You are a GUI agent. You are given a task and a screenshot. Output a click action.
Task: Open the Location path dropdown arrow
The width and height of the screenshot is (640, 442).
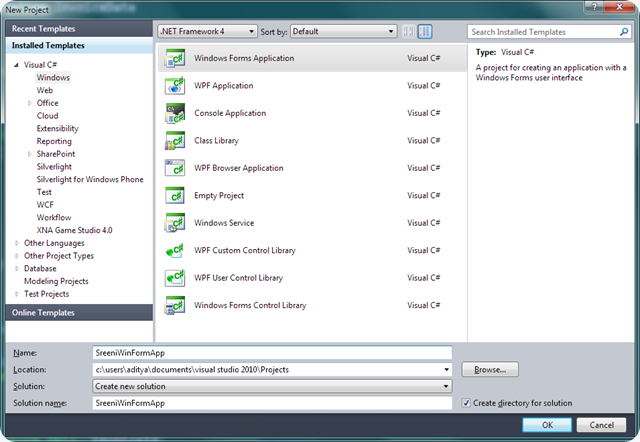click(x=446, y=370)
